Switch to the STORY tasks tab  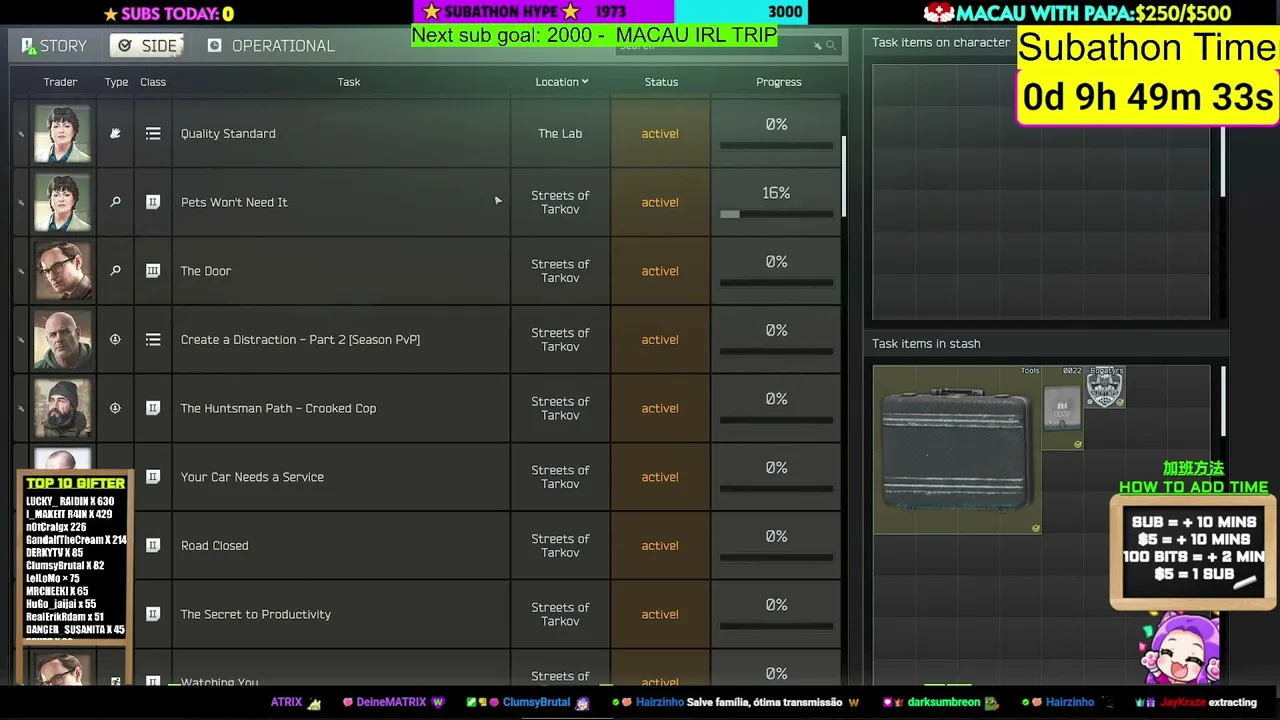pyautogui.click(x=54, y=46)
